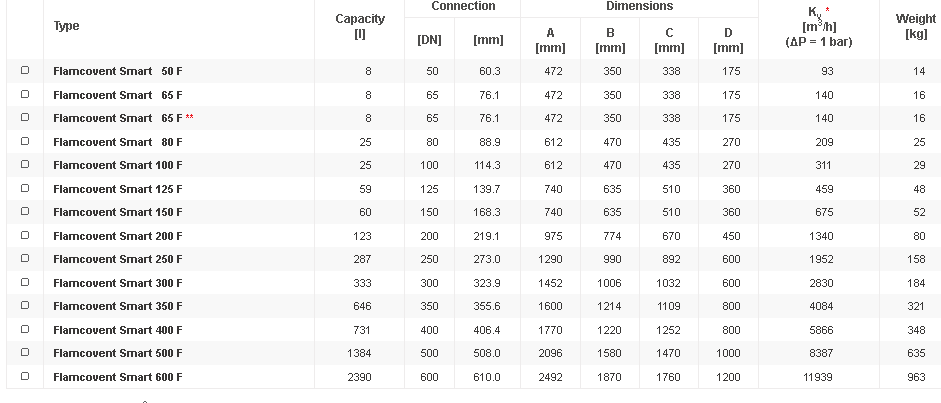Click the Connection header group
Screen dimensions: 941x403
(463, 7)
